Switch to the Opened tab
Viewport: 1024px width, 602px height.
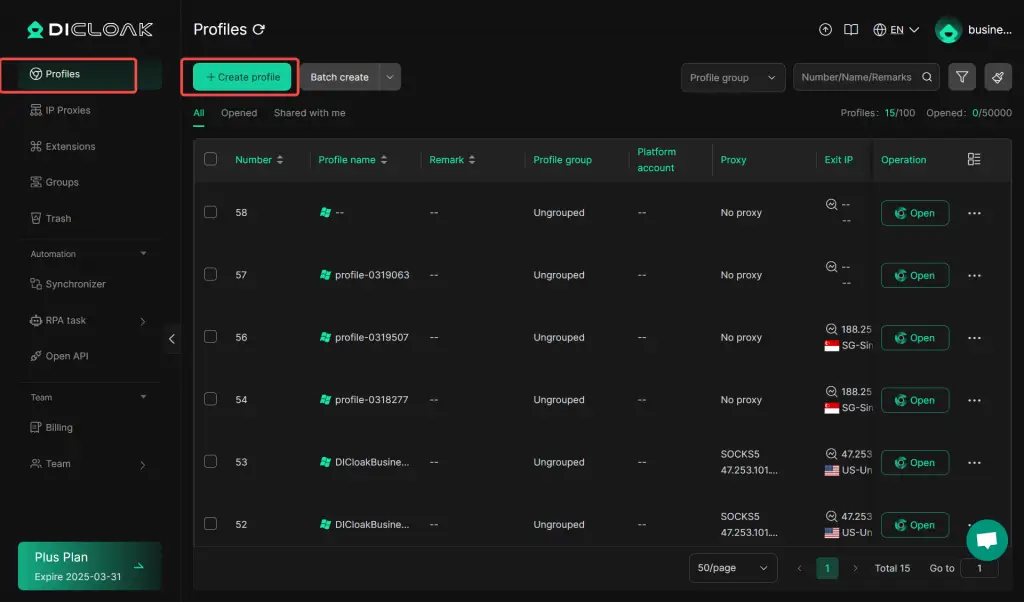[x=239, y=113]
